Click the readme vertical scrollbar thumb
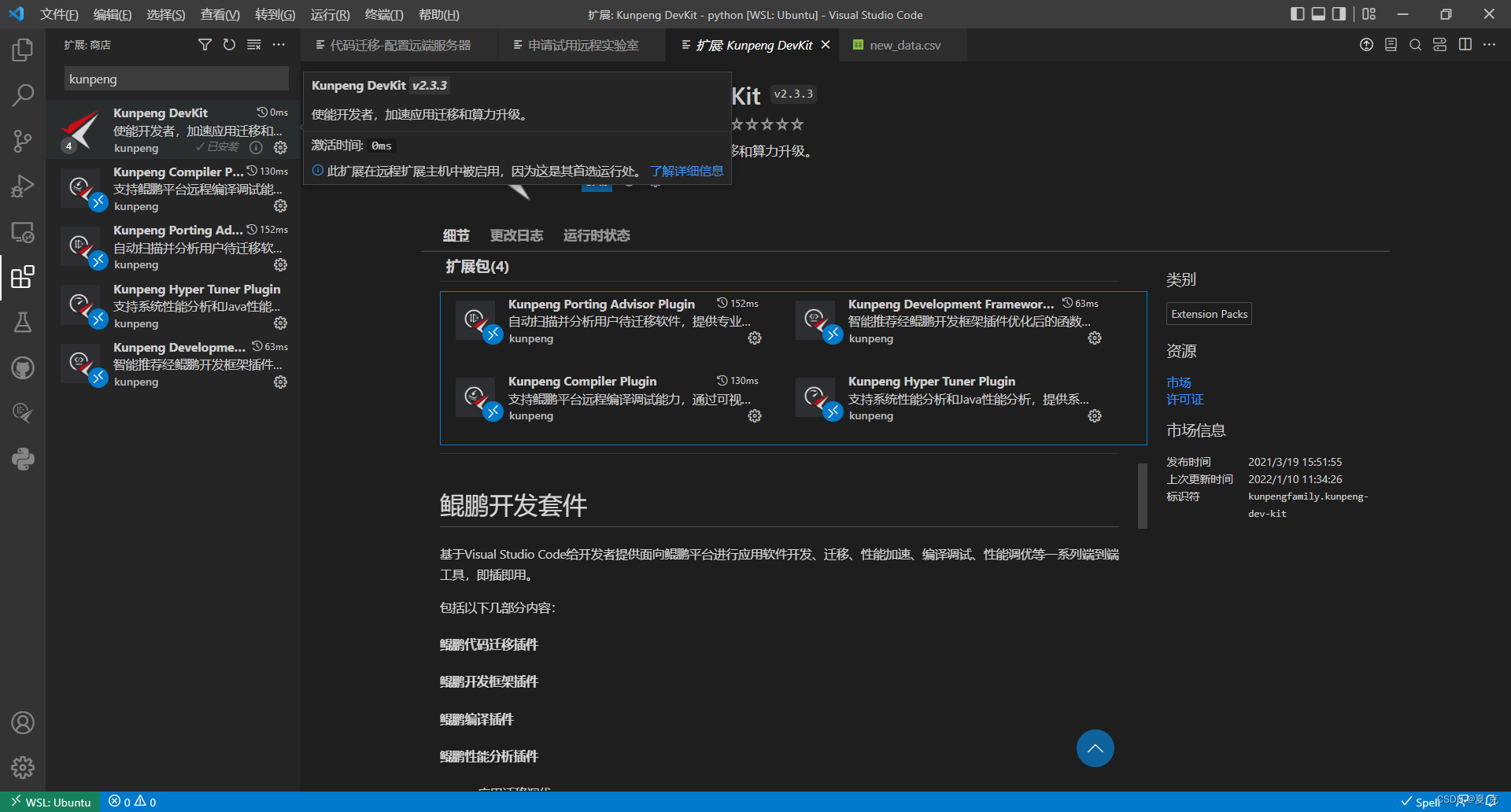 coord(1142,496)
